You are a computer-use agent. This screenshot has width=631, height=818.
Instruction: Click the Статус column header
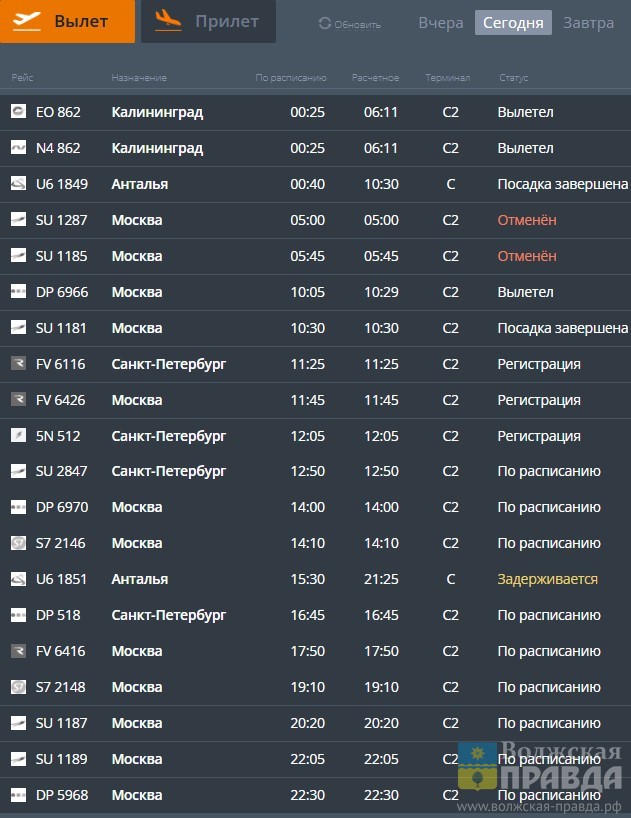pyautogui.click(x=513, y=78)
